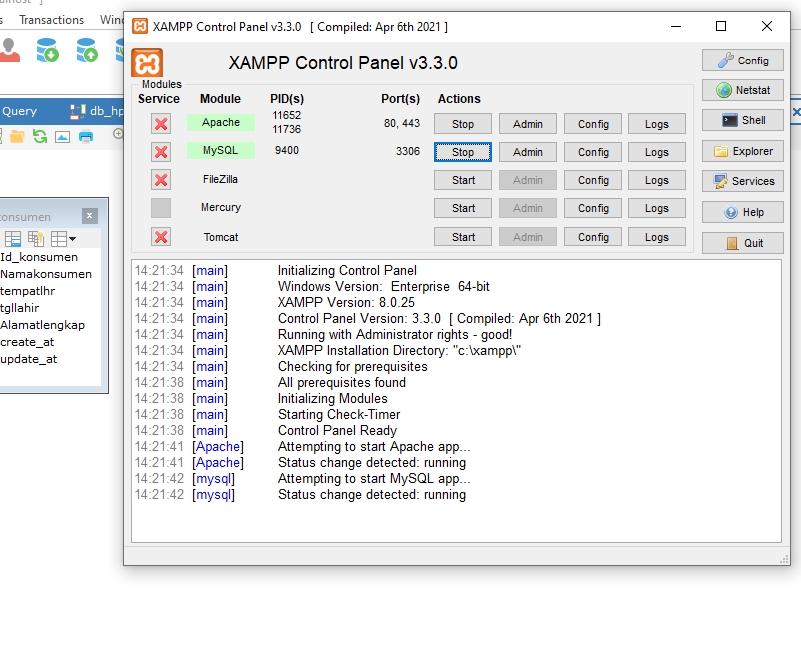Open Netstat from the right sidebar
This screenshot has width=801, height=645.
point(742,90)
